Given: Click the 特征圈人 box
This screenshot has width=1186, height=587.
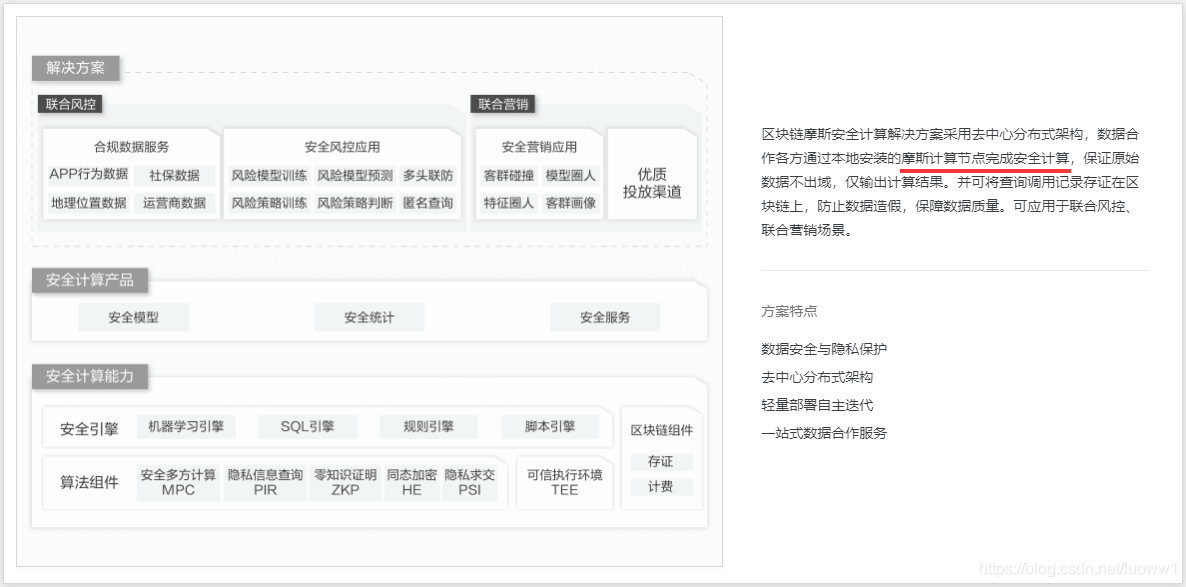Looking at the screenshot, I should pyautogui.click(x=509, y=203).
